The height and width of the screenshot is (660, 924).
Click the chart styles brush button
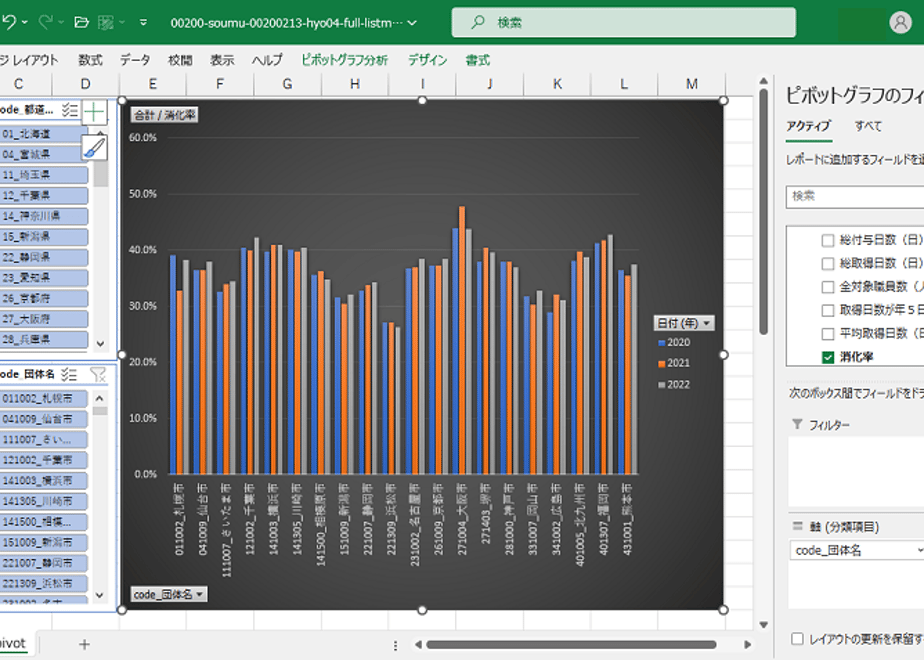coord(94,147)
